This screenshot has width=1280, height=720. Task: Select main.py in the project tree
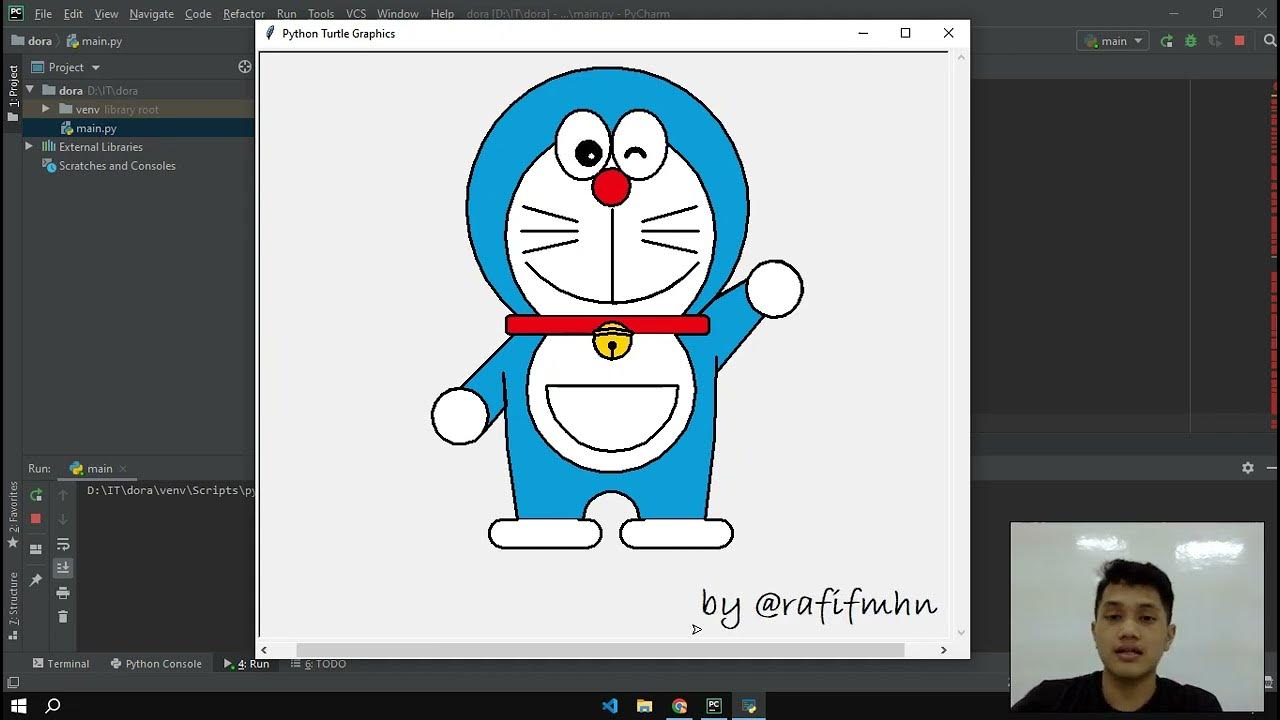tap(96, 128)
